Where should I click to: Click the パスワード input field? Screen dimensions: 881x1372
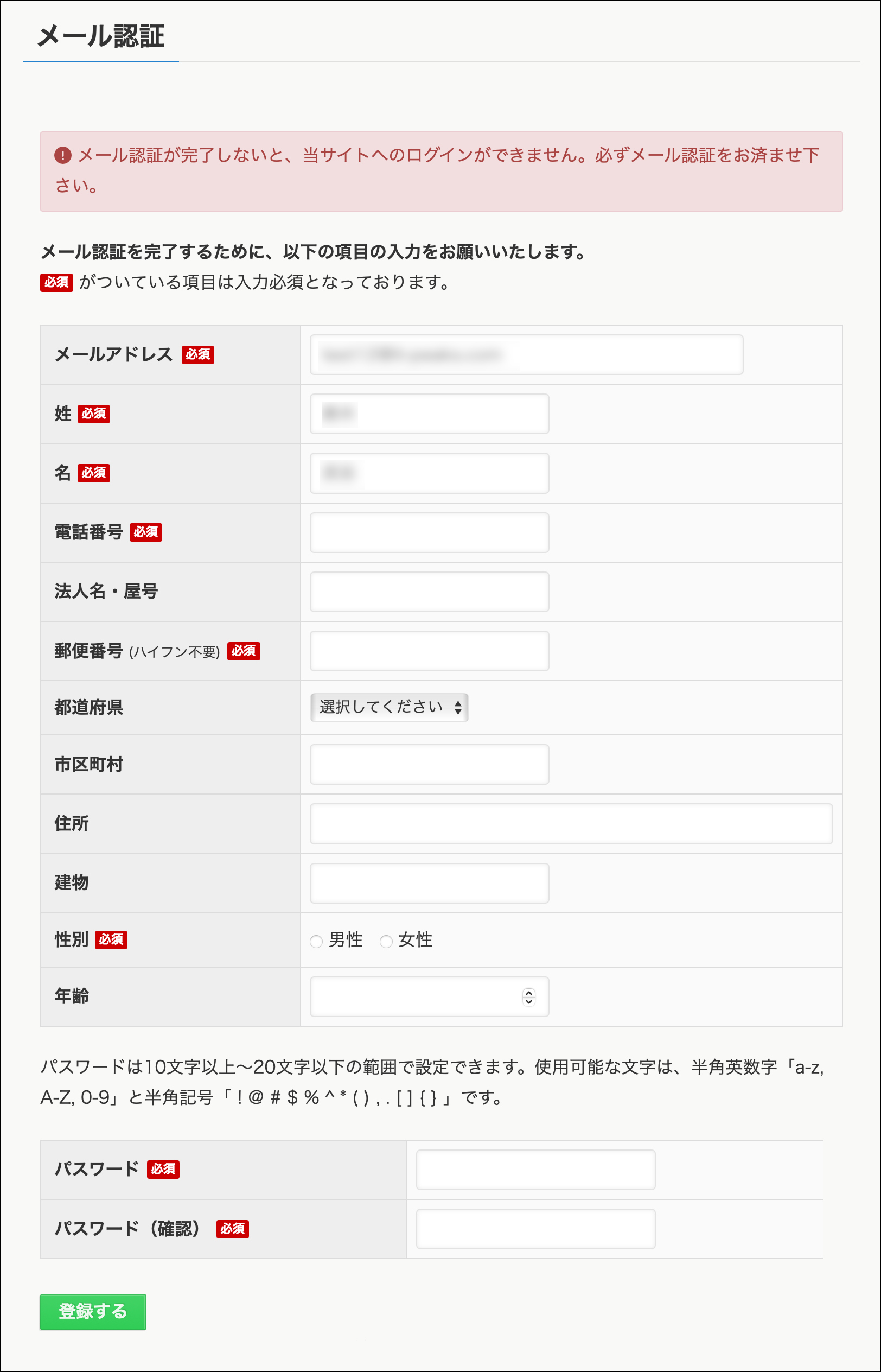[x=535, y=1170]
